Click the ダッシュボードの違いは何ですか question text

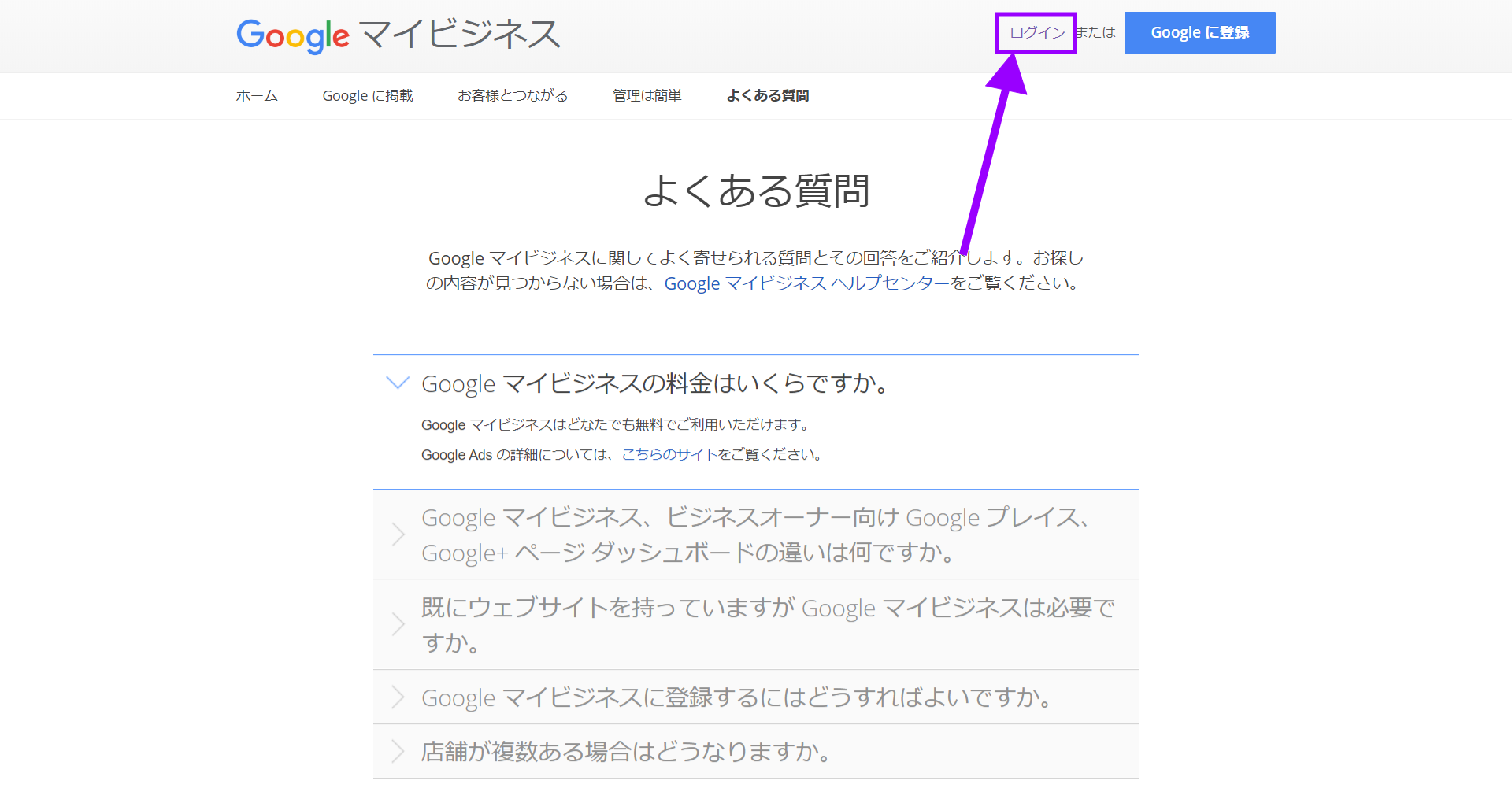[756, 535]
